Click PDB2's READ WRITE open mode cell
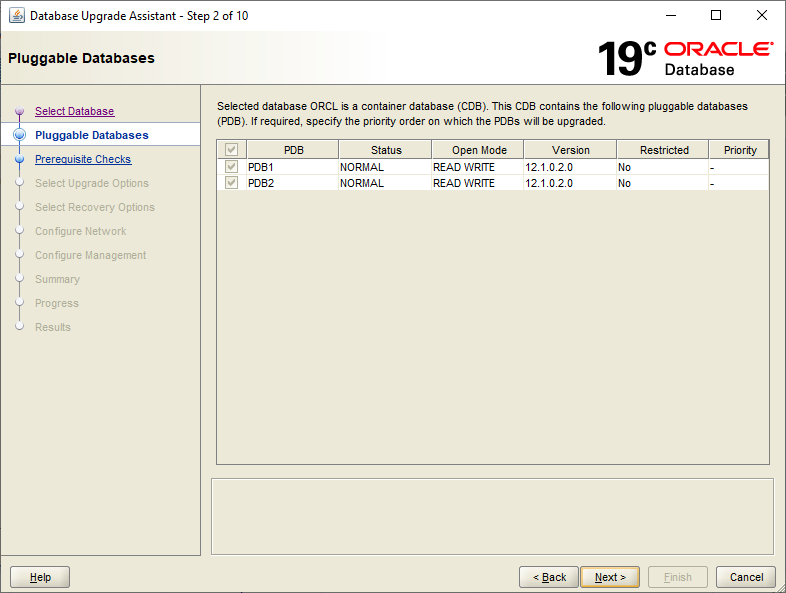 478,183
